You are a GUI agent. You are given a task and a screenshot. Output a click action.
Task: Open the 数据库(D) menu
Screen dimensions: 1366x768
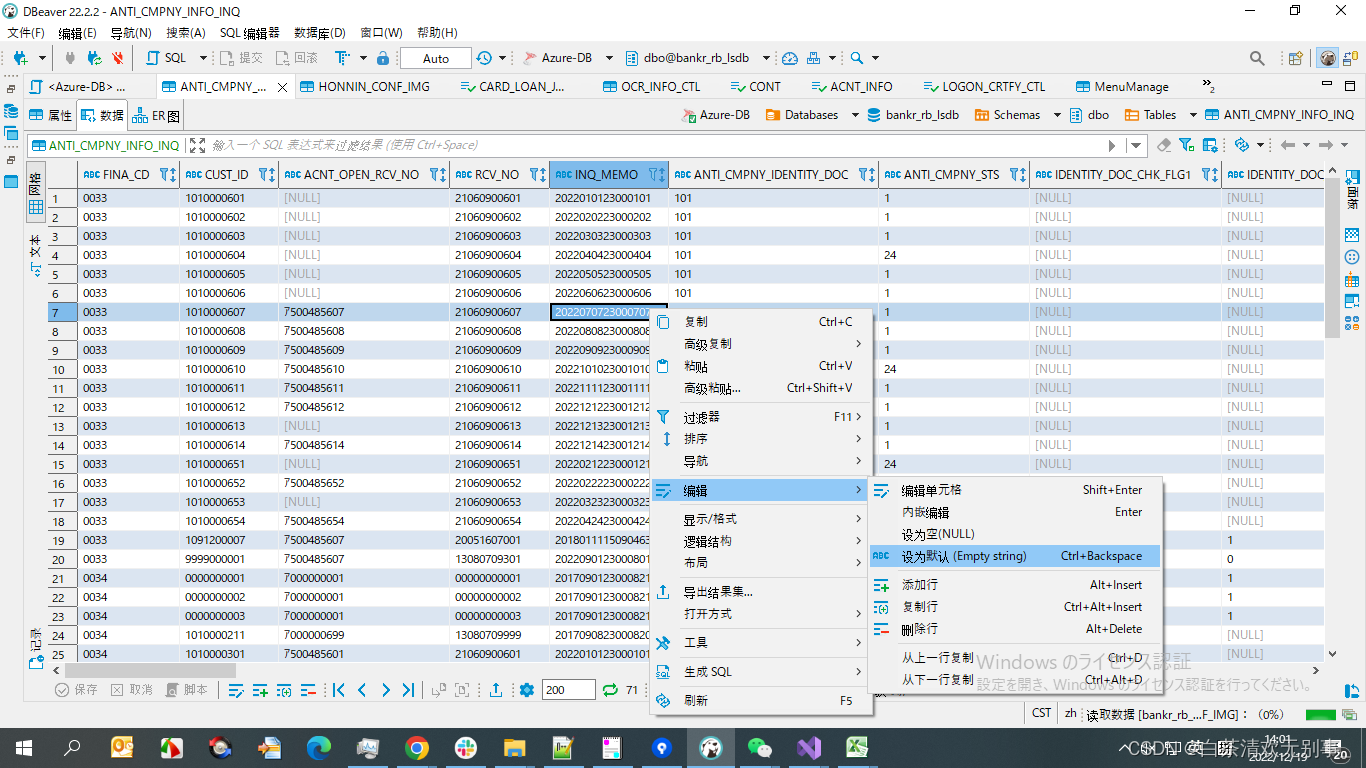coord(320,33)
